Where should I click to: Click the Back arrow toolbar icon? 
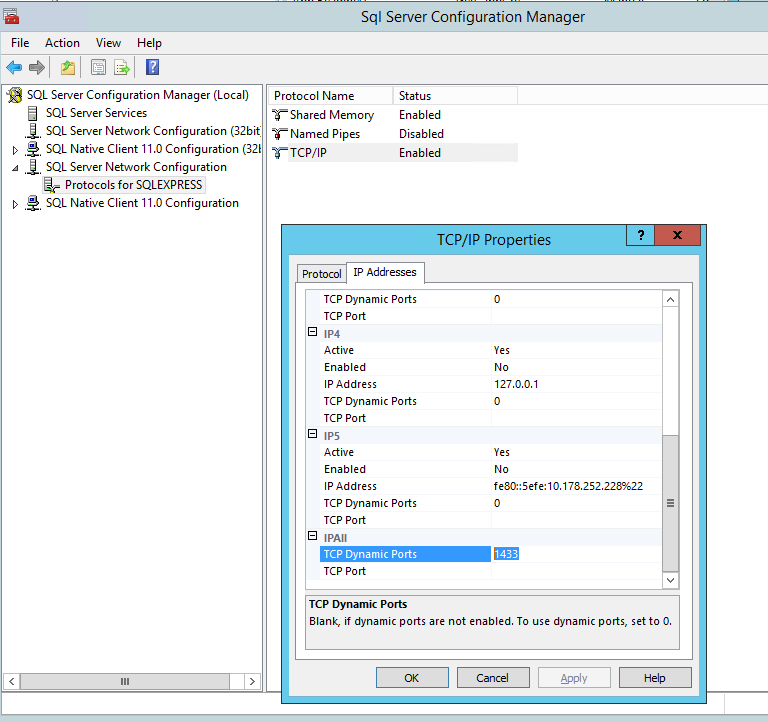[14, 67]
